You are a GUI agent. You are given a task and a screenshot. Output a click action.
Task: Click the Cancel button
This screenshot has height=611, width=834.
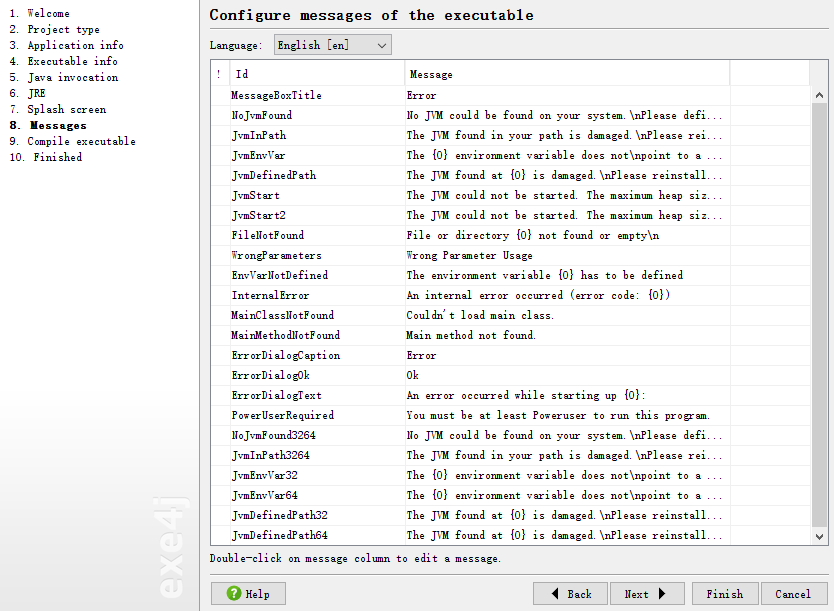[x=794, y=593]
